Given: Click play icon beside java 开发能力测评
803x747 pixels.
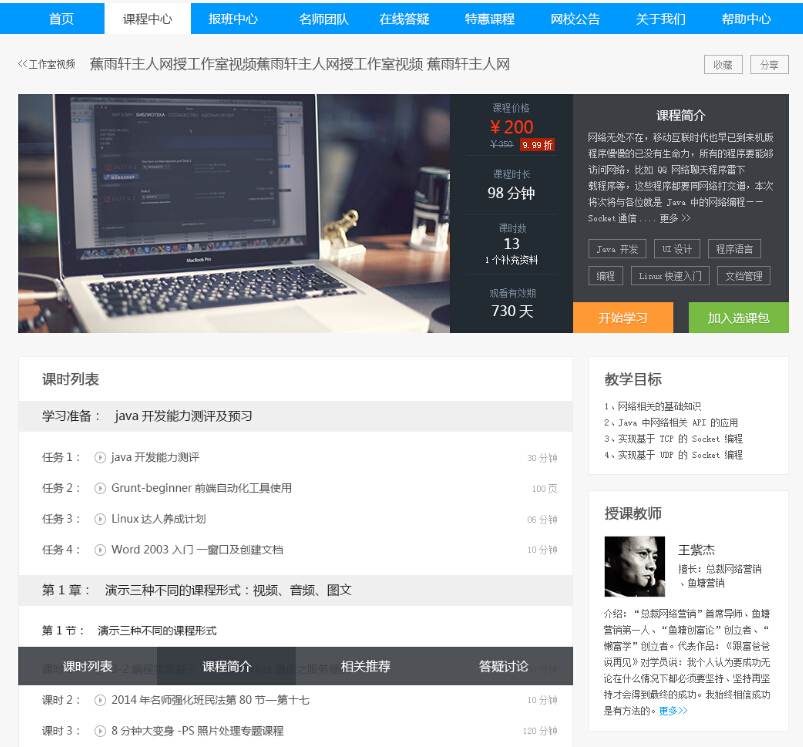Looking at the screenshot, I should (100, 458).
